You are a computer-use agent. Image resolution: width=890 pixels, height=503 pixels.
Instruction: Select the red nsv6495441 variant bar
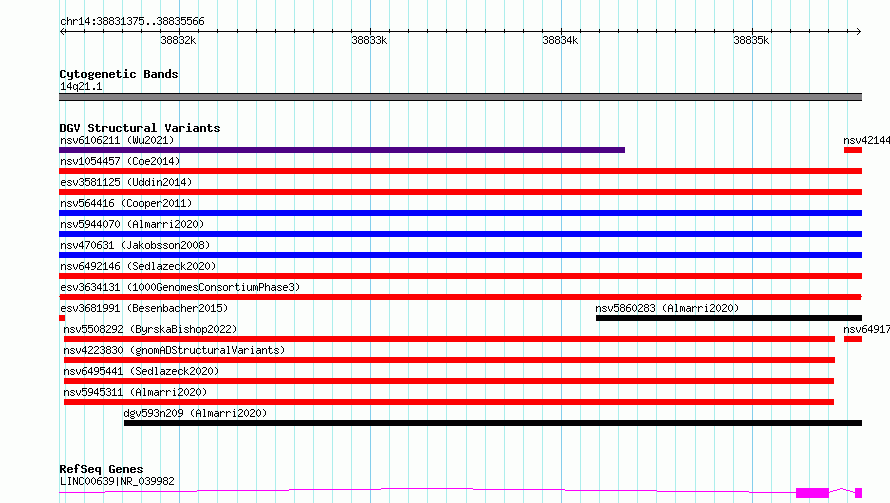click(448, 381)
